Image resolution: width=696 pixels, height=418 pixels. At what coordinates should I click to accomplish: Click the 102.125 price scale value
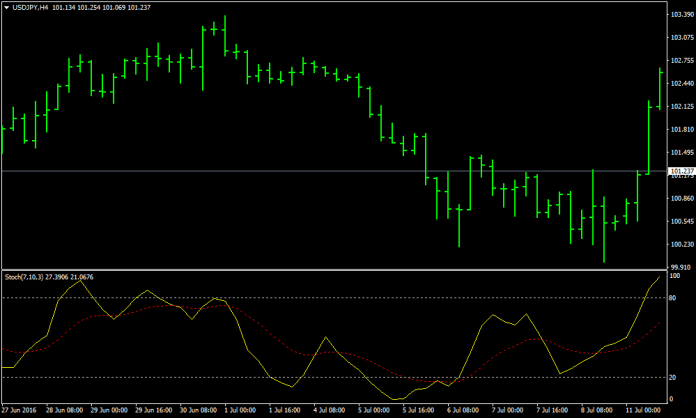(681, 107)
